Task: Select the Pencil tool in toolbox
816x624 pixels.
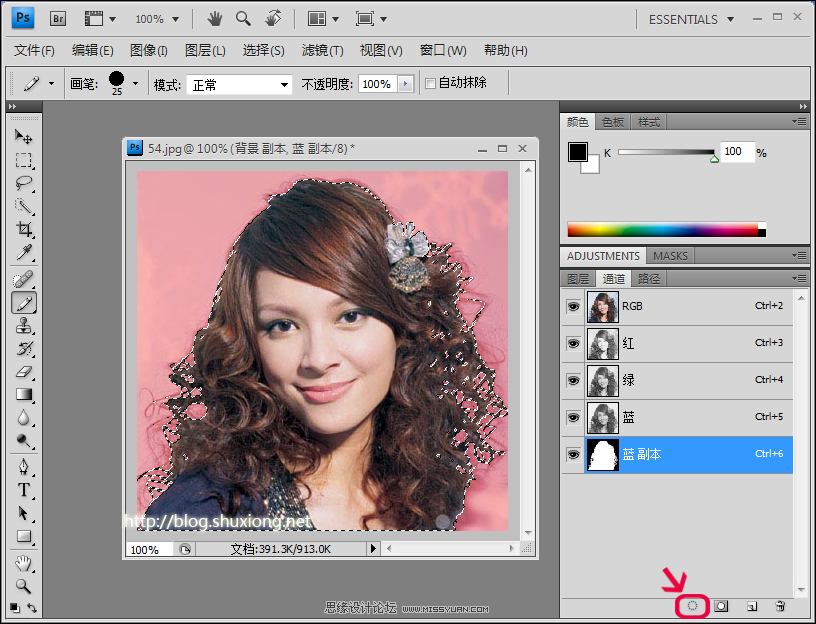Action: [x=24, y=303]
